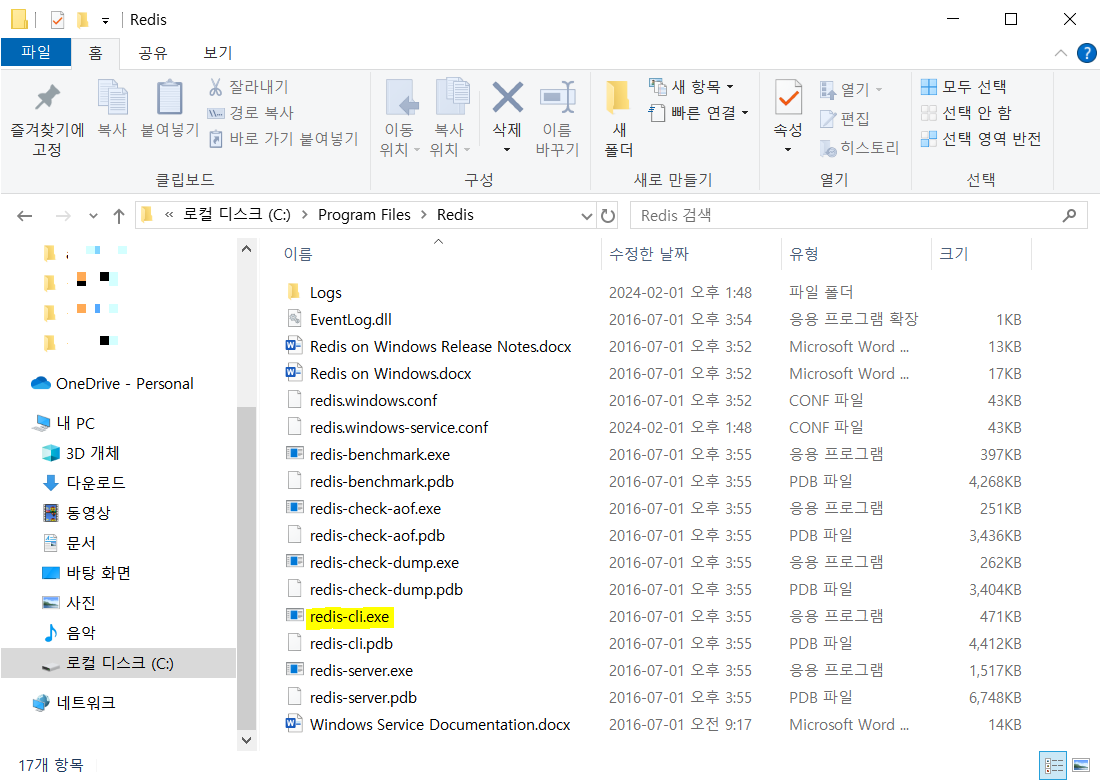Sort by the 크기 size column header
Screen dimensions: 1101x781
(954, 254)
